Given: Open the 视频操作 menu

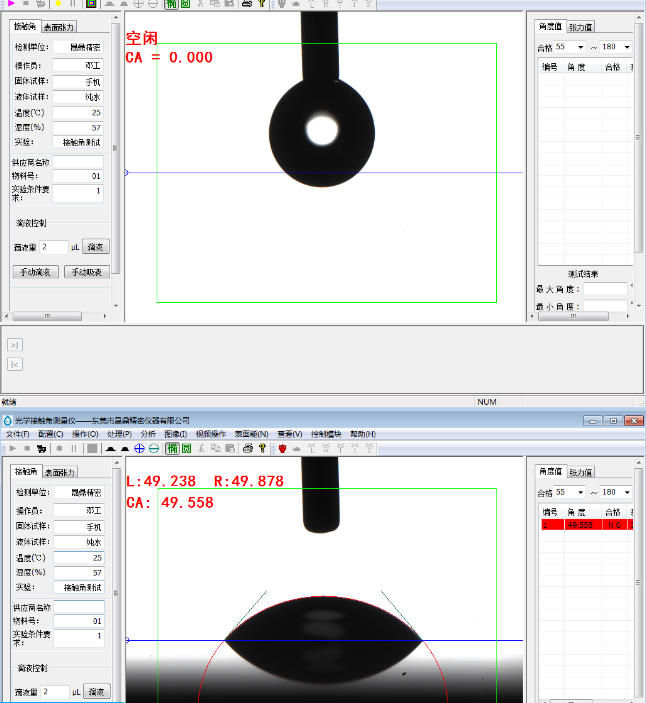Looking at the screenshot, I should (x=211, y=434).
